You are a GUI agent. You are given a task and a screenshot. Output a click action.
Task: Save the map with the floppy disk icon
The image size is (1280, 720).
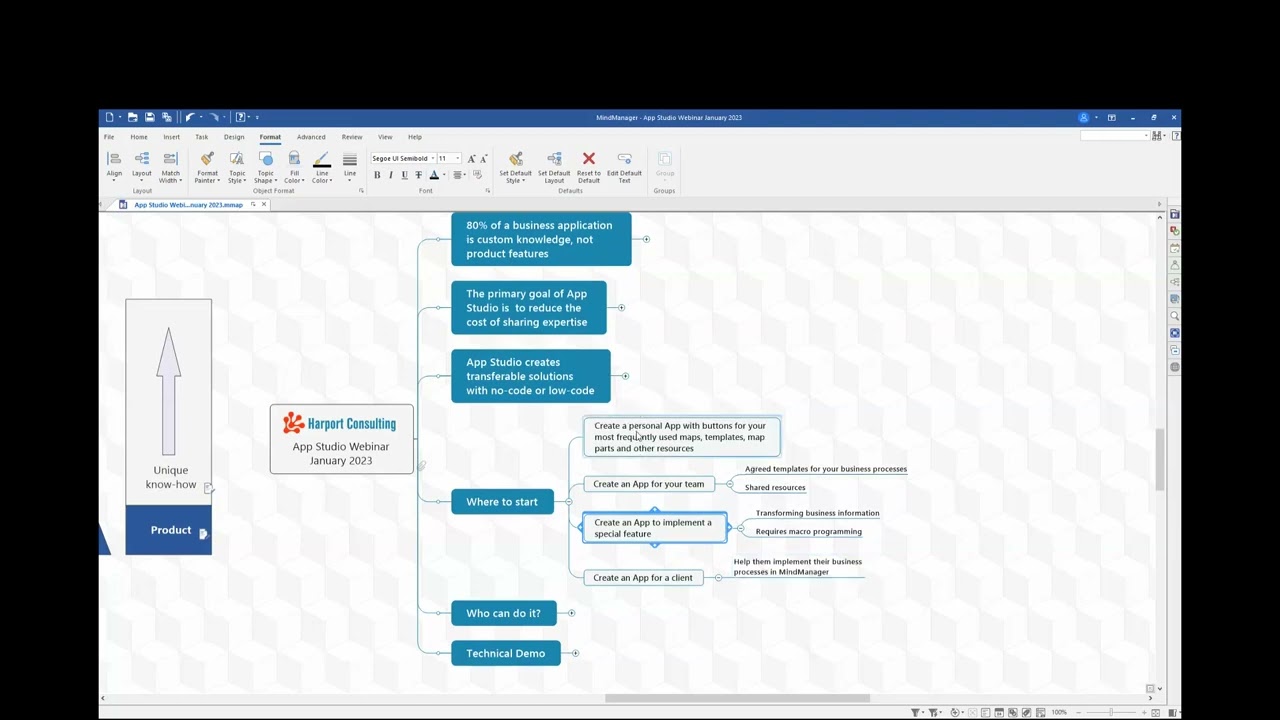(149, 117)
